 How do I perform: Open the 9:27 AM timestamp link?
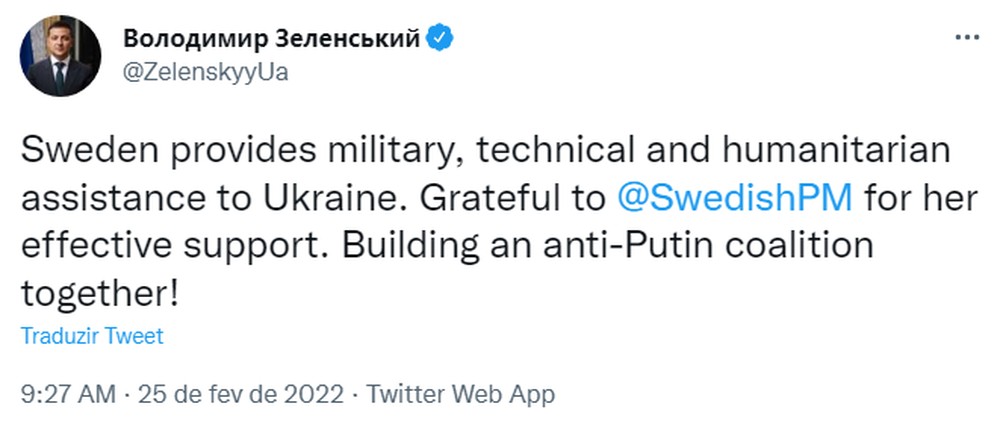pos(68,394)
